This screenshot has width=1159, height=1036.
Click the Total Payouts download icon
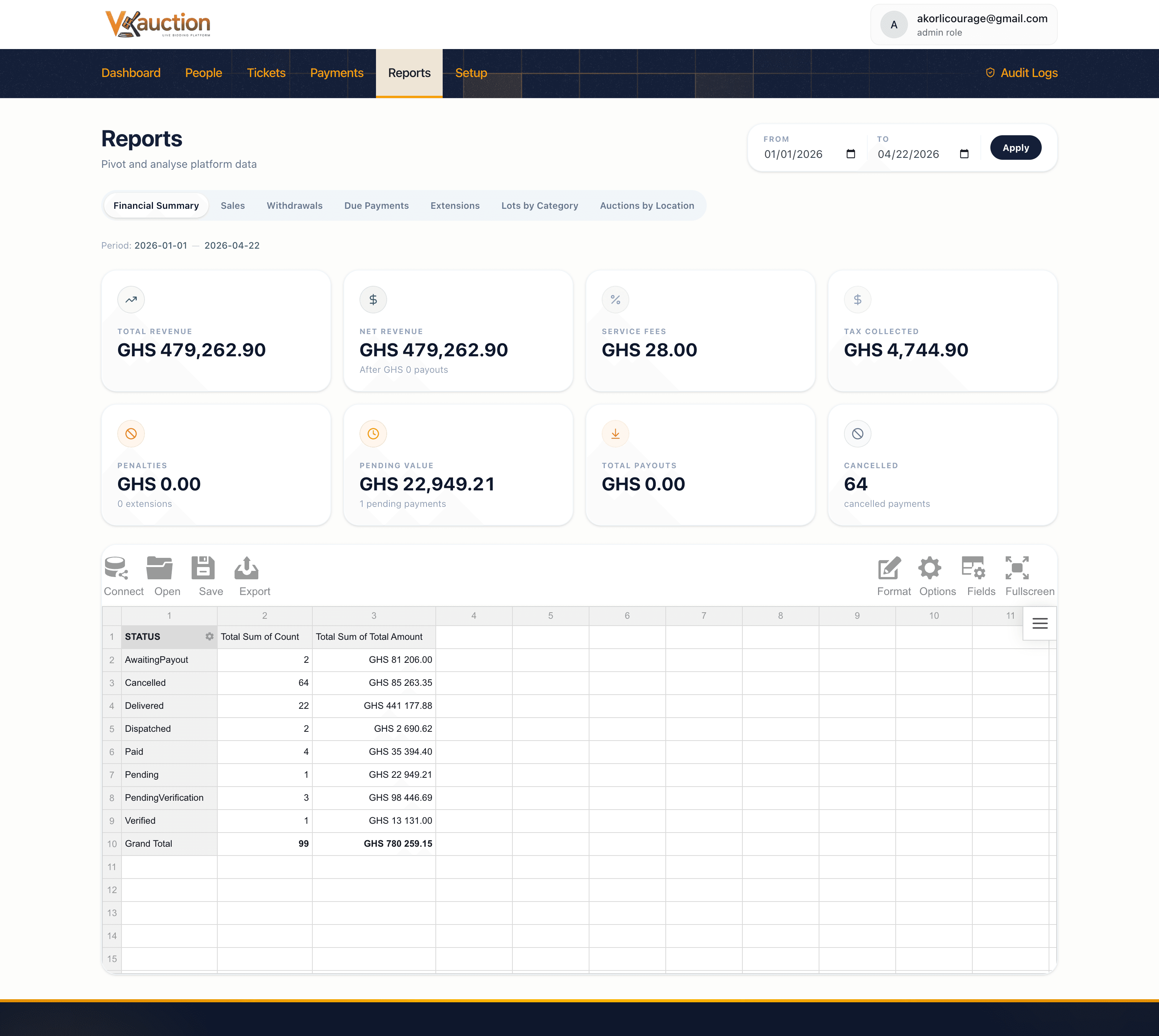click(615, 434)
